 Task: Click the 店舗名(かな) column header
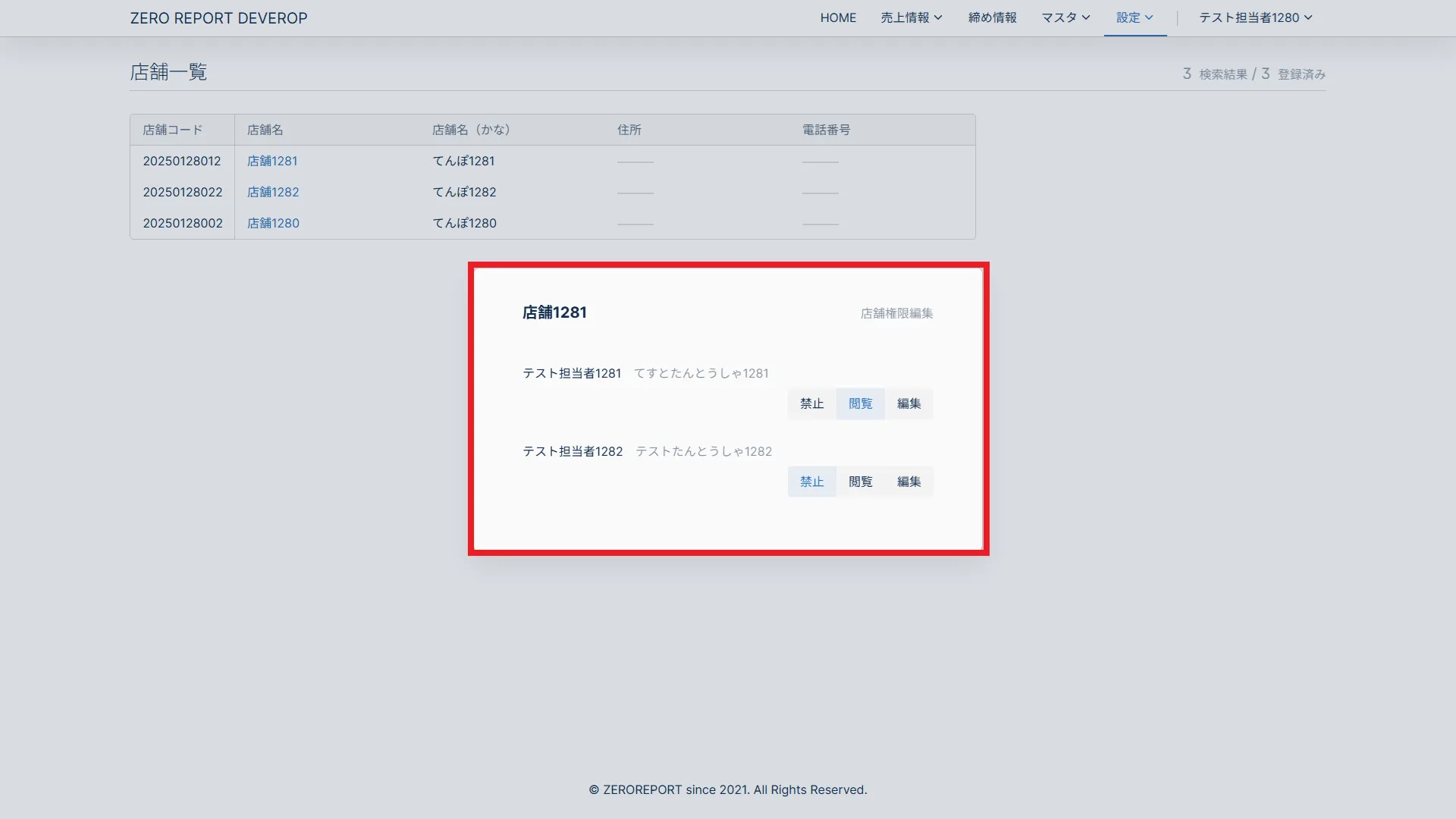click(471, 130)
